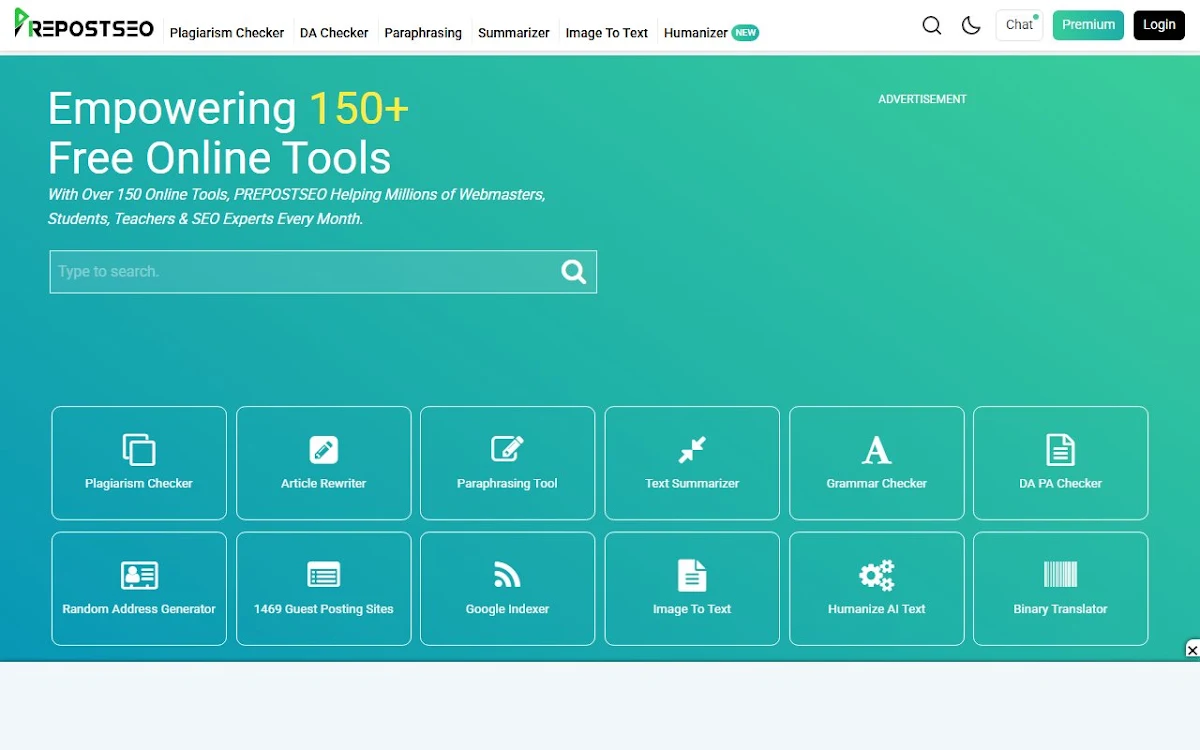Open the Image To Text card label

tap(692, 609)
